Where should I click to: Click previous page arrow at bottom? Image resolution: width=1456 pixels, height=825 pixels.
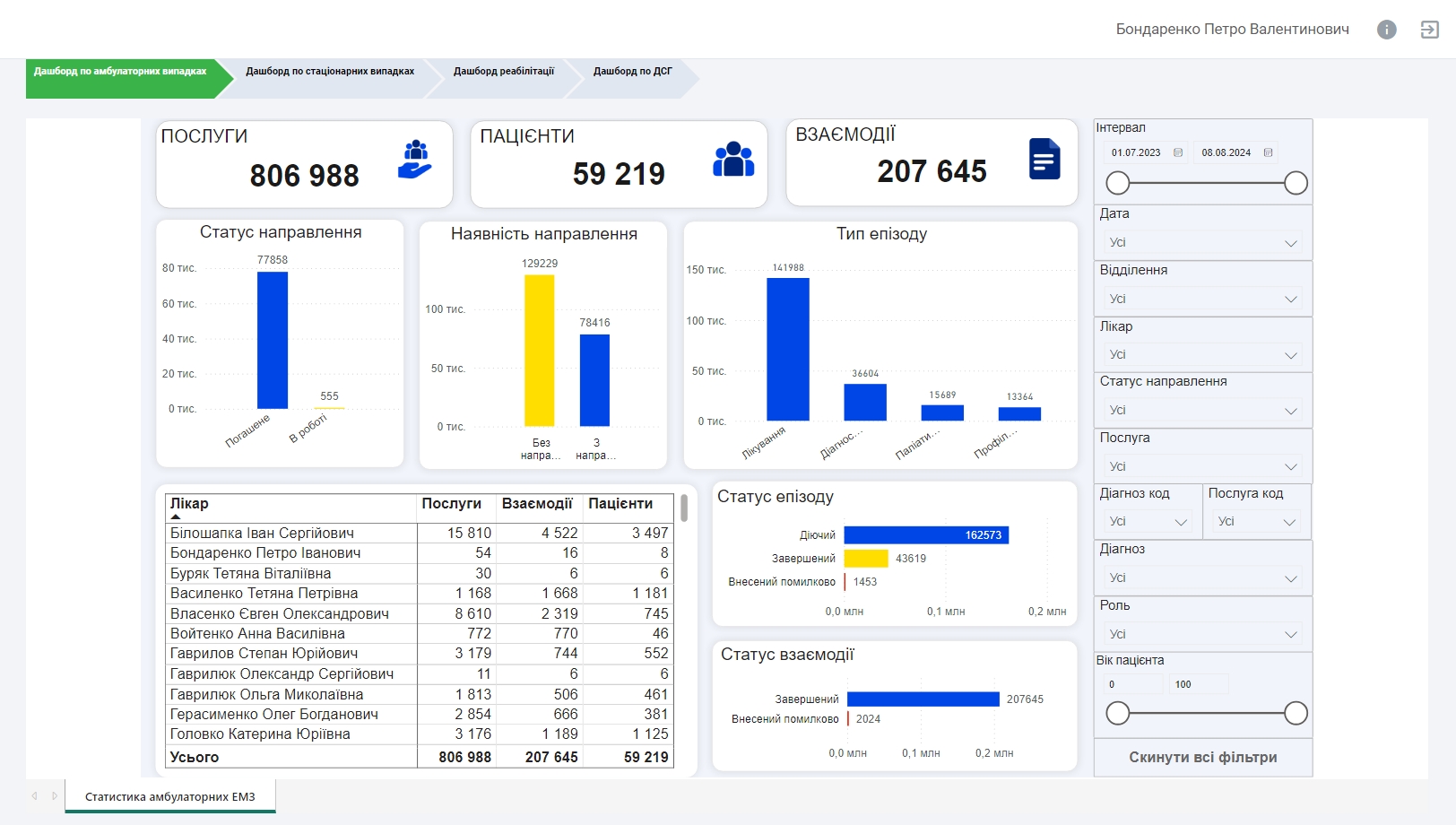click(35, 795)
